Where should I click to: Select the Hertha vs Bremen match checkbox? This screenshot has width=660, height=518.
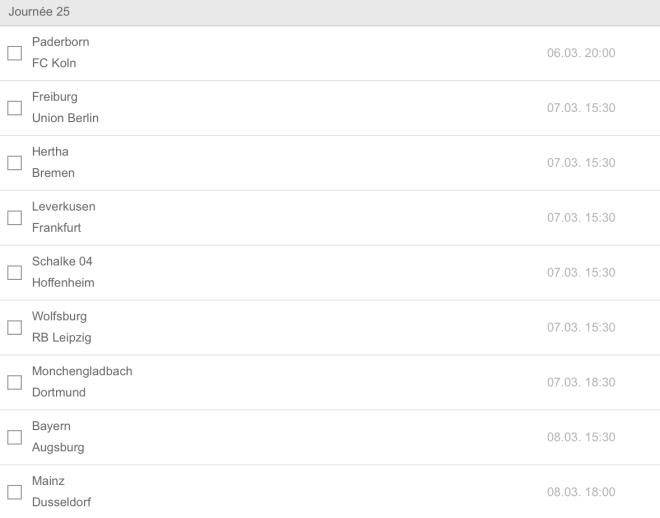pyautogui.click(x=14, y=163)
